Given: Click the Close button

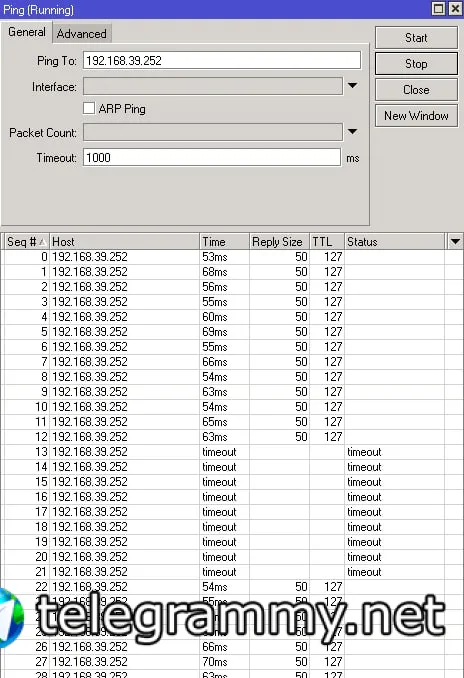Looking at the screenshot, I should click(x=416, y=90).
